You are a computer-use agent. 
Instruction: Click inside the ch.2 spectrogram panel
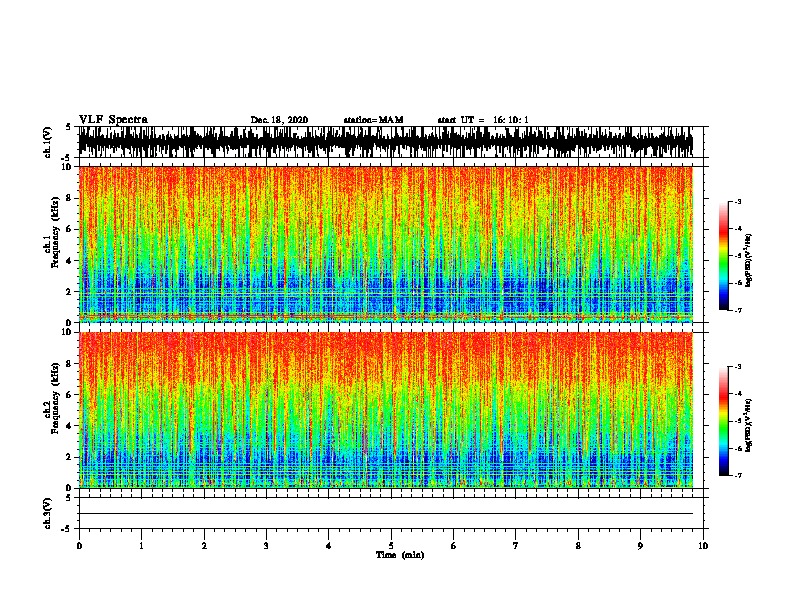coord(386,410)
